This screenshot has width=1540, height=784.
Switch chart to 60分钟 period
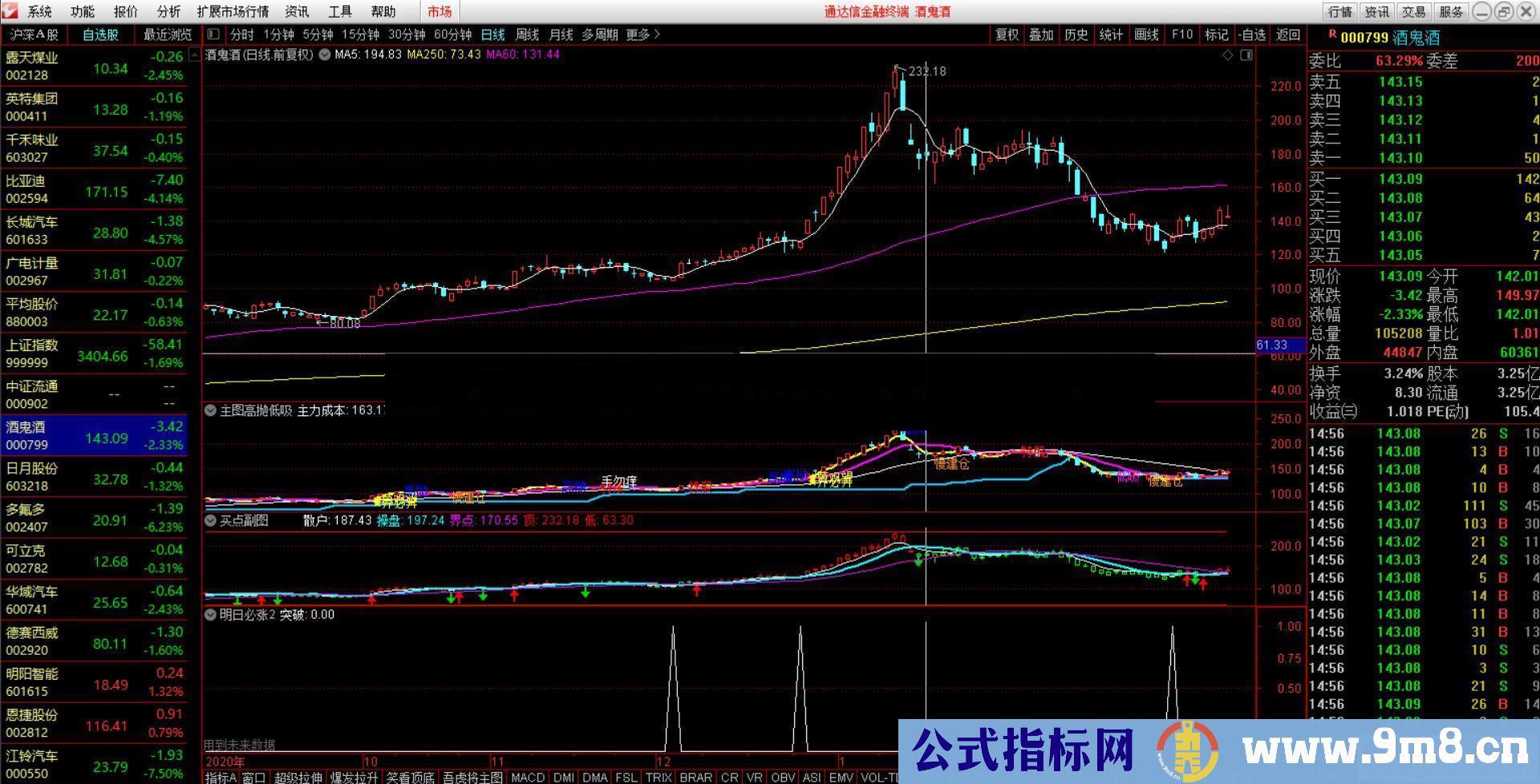(x=452, y=34)
